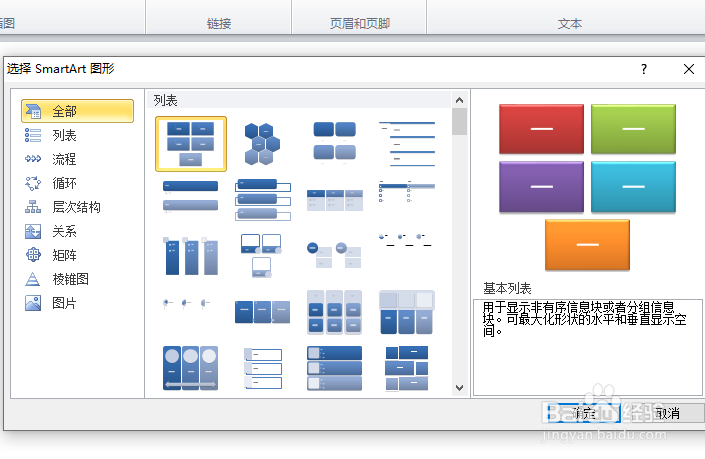Choose the vertical picture bar list thumbnail
This screenshot has height=459, width=705.
click(334, 368)
